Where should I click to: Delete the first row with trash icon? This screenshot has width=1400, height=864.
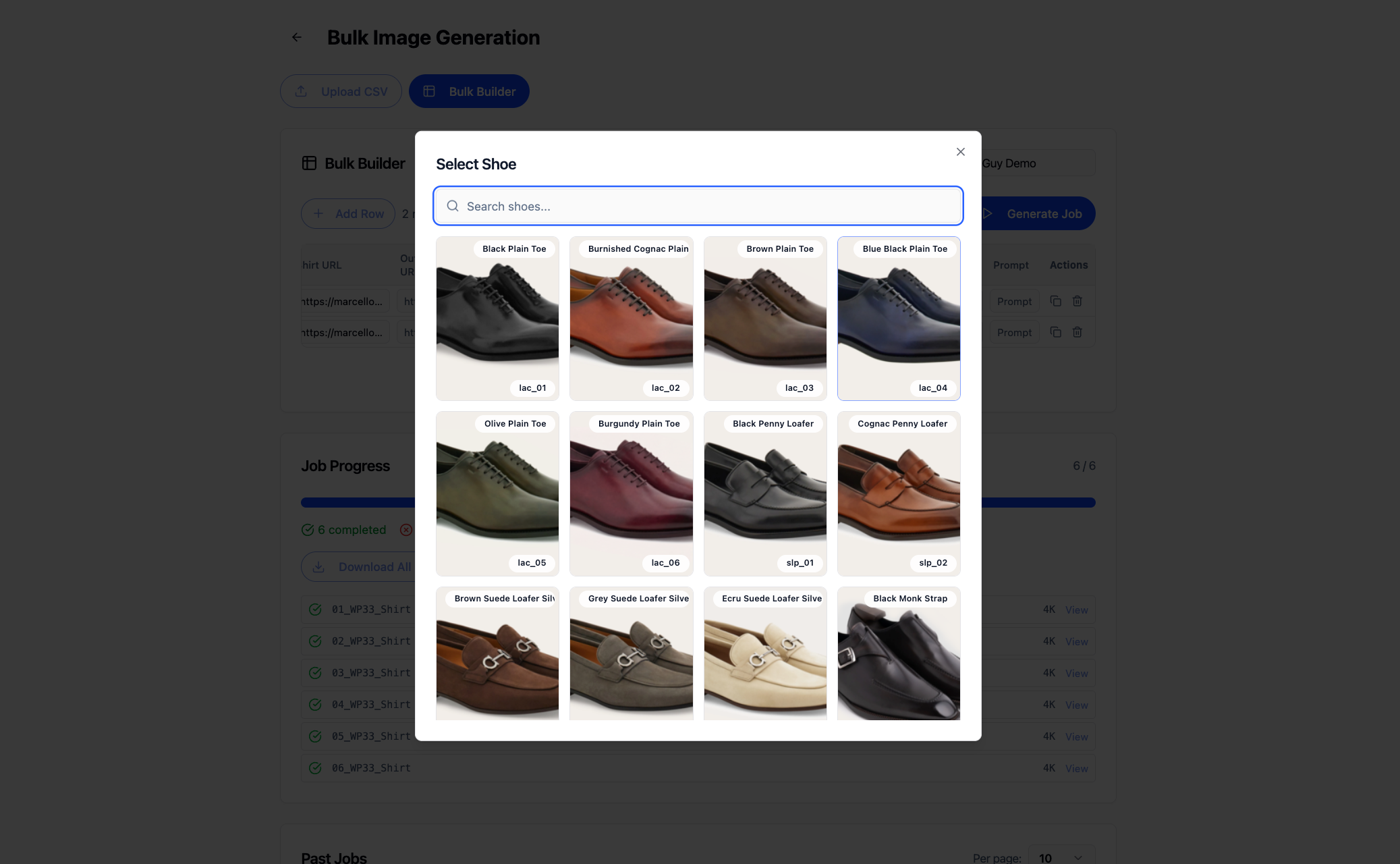[1077, 301]
